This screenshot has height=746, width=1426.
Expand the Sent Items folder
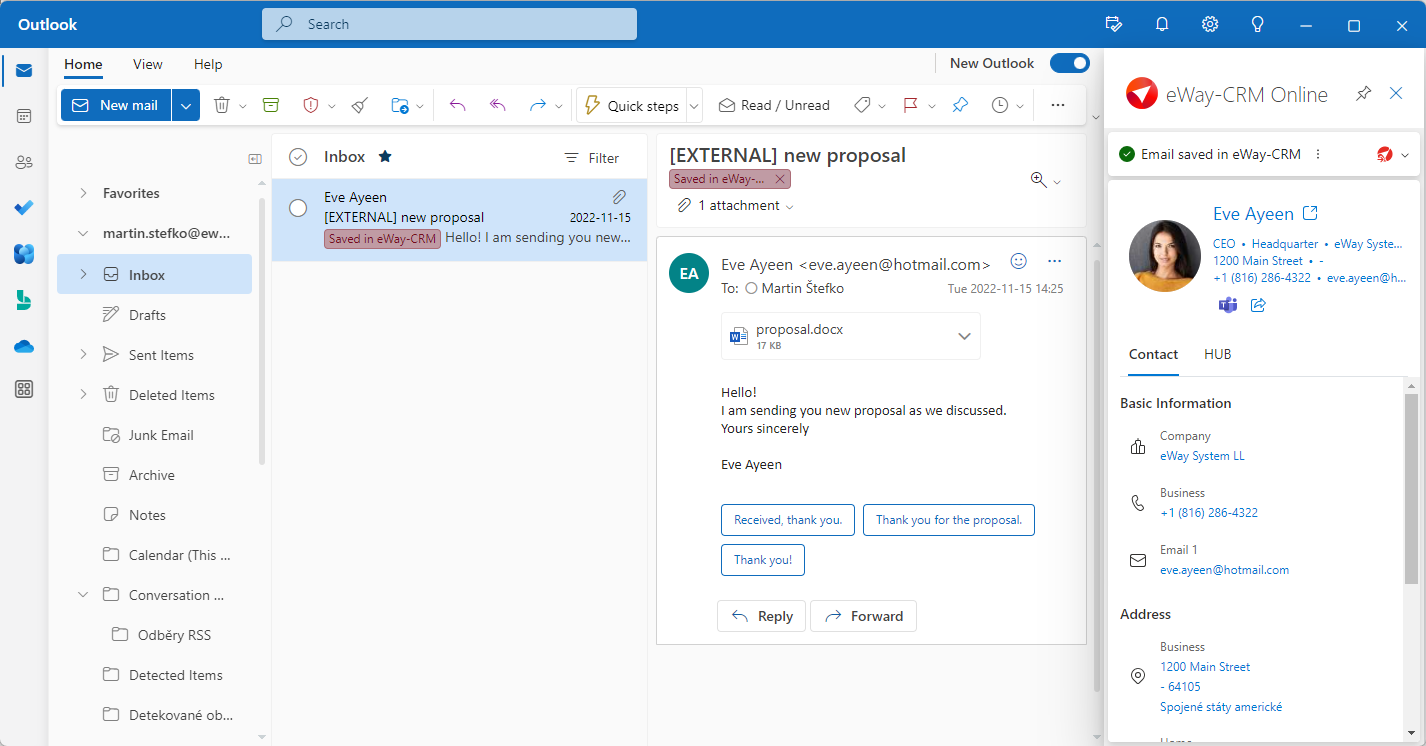tap(83, 354)
